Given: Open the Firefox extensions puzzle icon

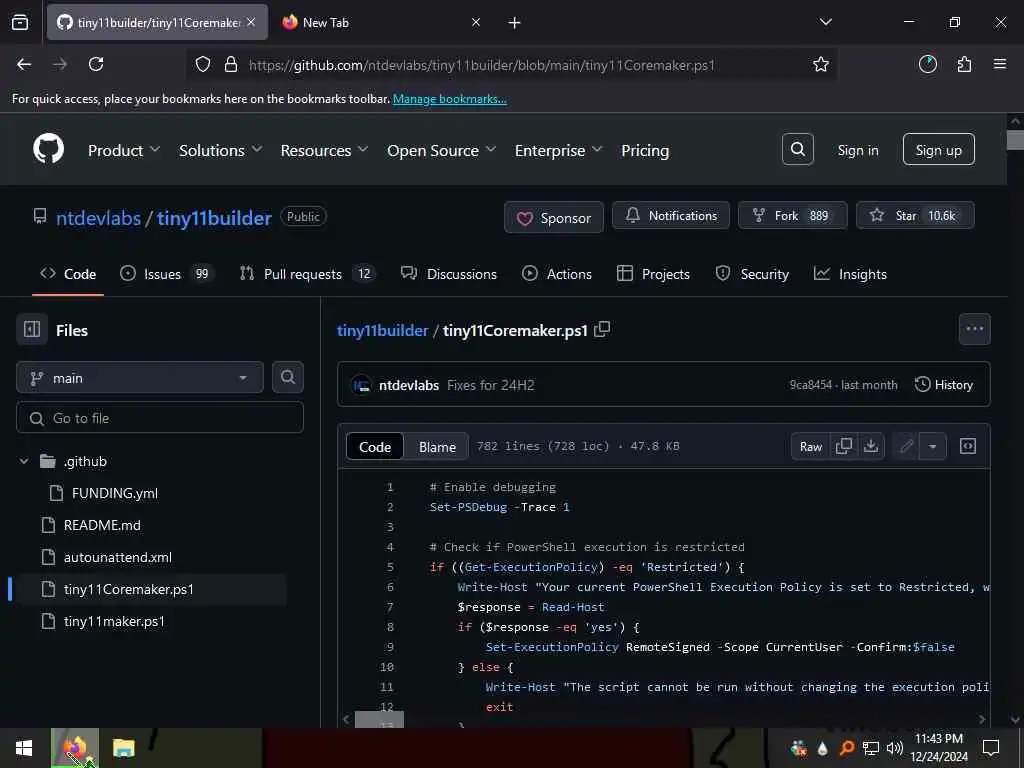Looking at the screenshot, I should pyautogui.click(x=964, y=64).
